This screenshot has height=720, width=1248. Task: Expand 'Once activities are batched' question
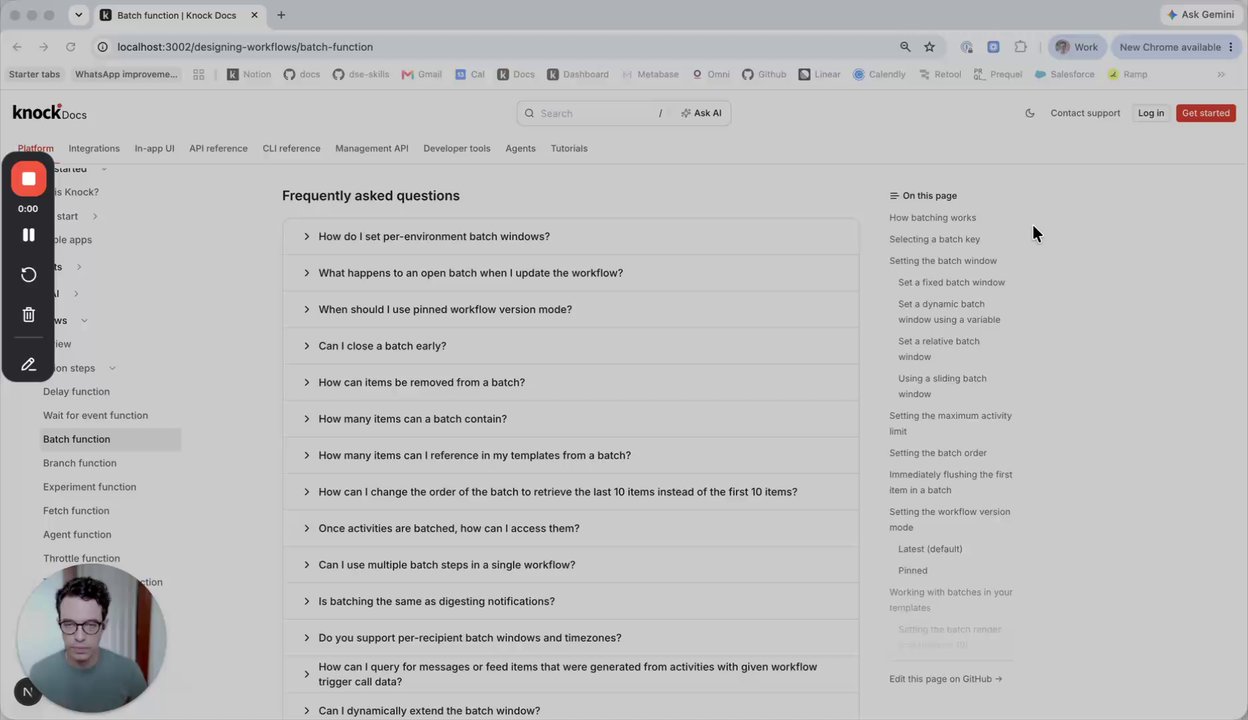pos(571,528)
